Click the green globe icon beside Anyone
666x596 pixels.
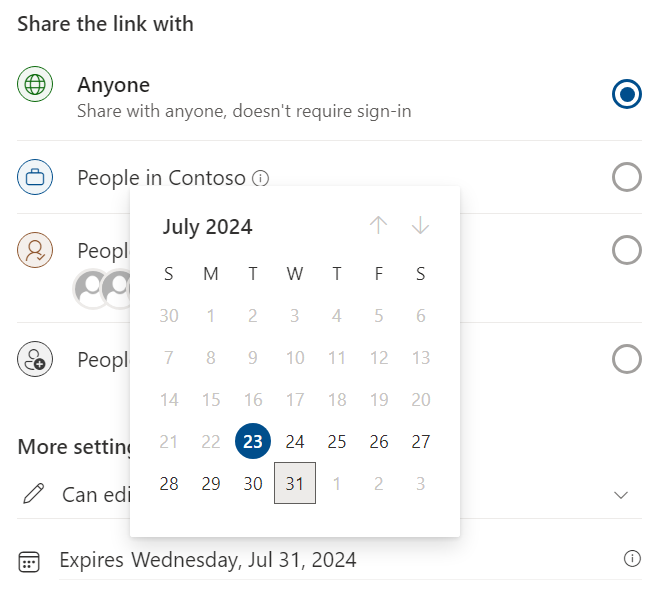(35, 84)
